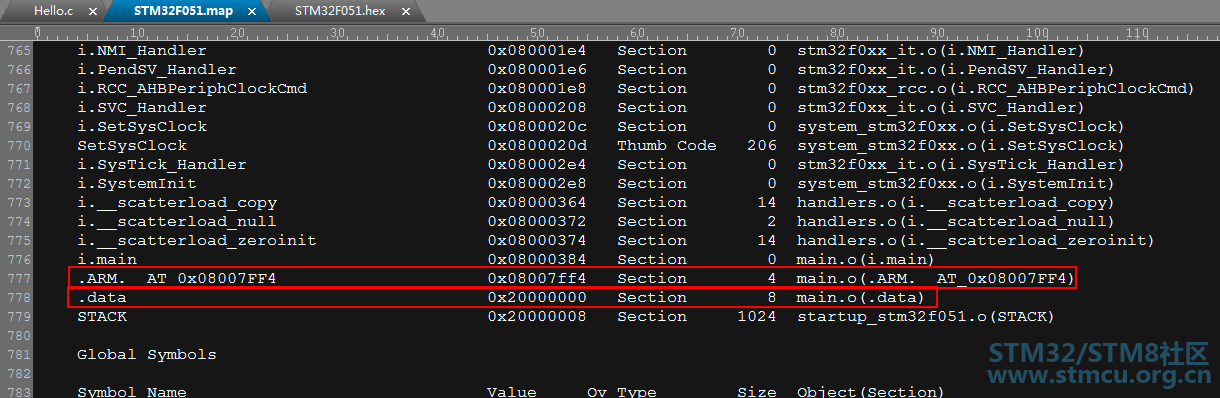The image size is (1220, 398).
Task: Click line number 777 in the gutter
Action: pyautogui.click(x=18, y=278)
